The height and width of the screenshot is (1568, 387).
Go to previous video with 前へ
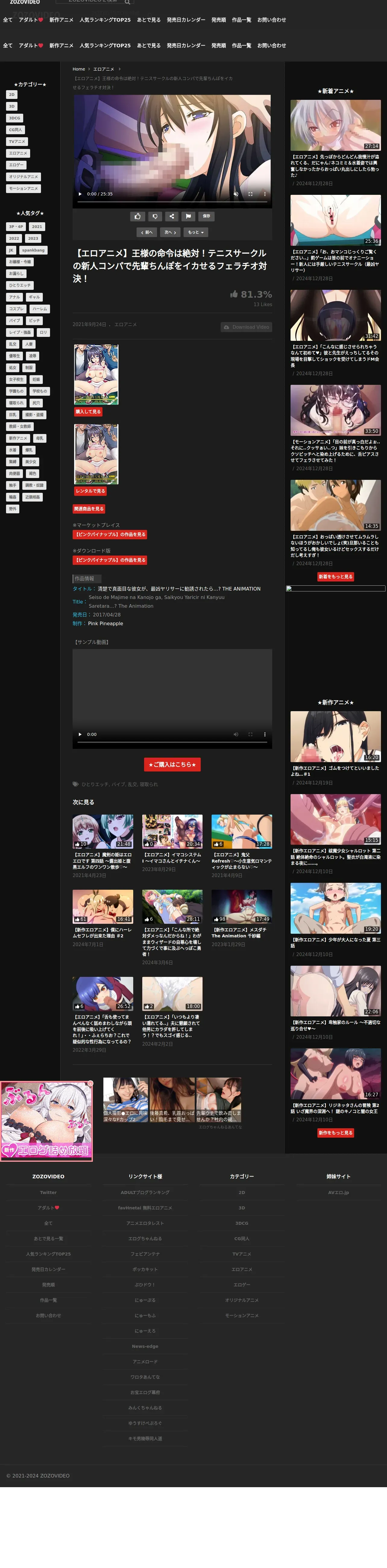(x=147, y=232)
